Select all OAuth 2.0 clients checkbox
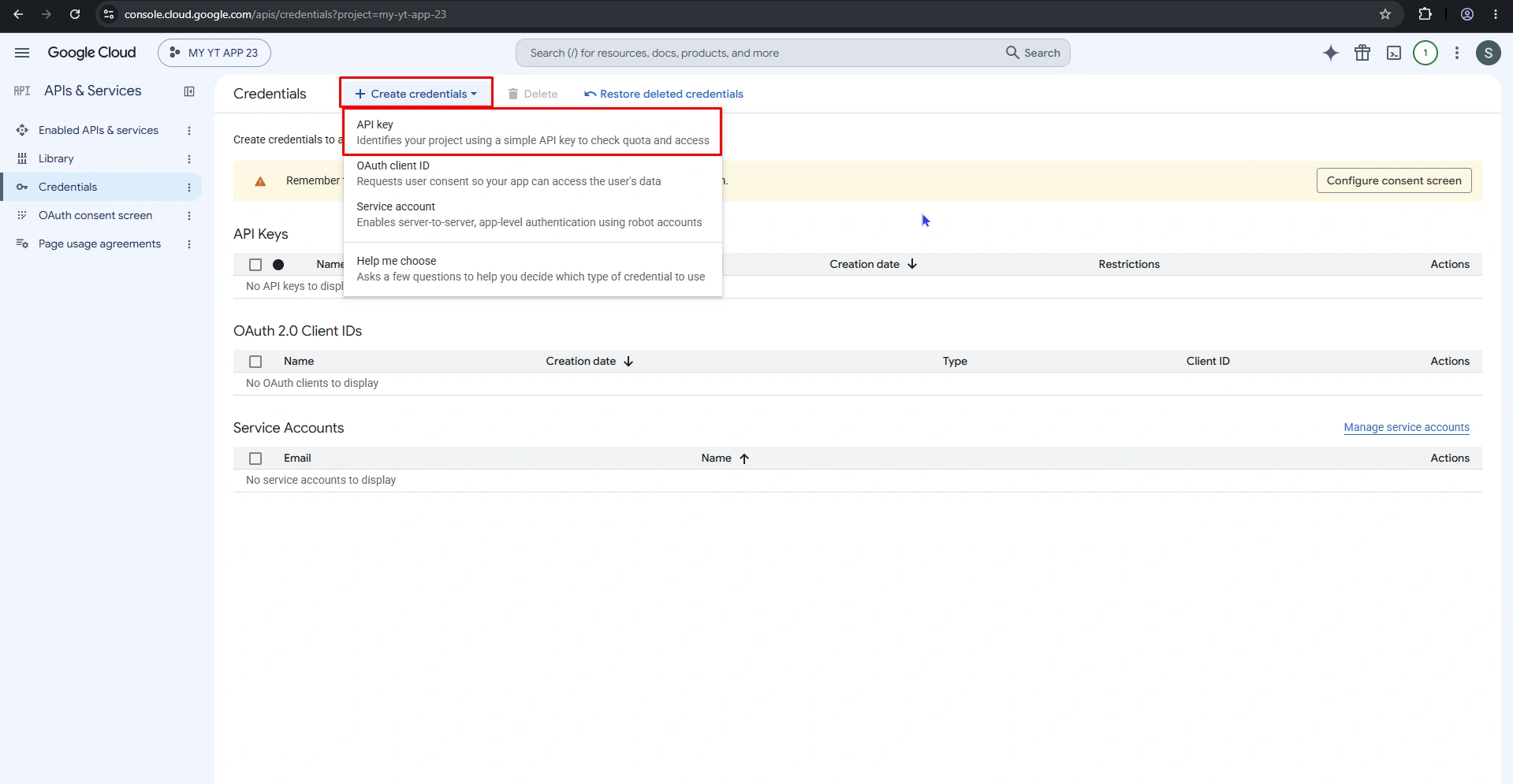 click(255, 362)
